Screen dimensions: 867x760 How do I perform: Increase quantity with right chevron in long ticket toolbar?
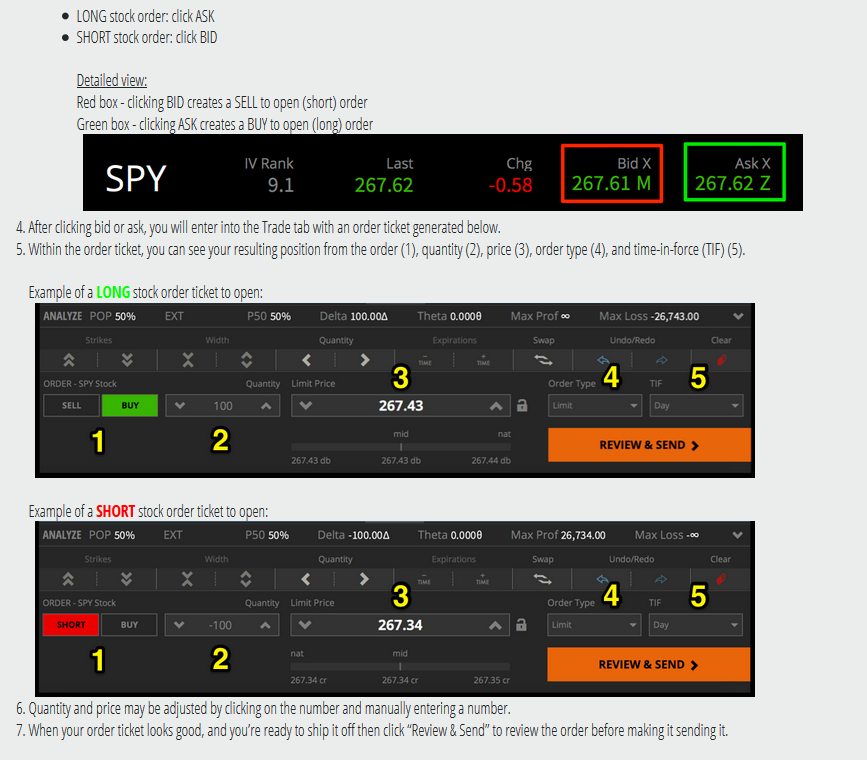tap(365, 361)
